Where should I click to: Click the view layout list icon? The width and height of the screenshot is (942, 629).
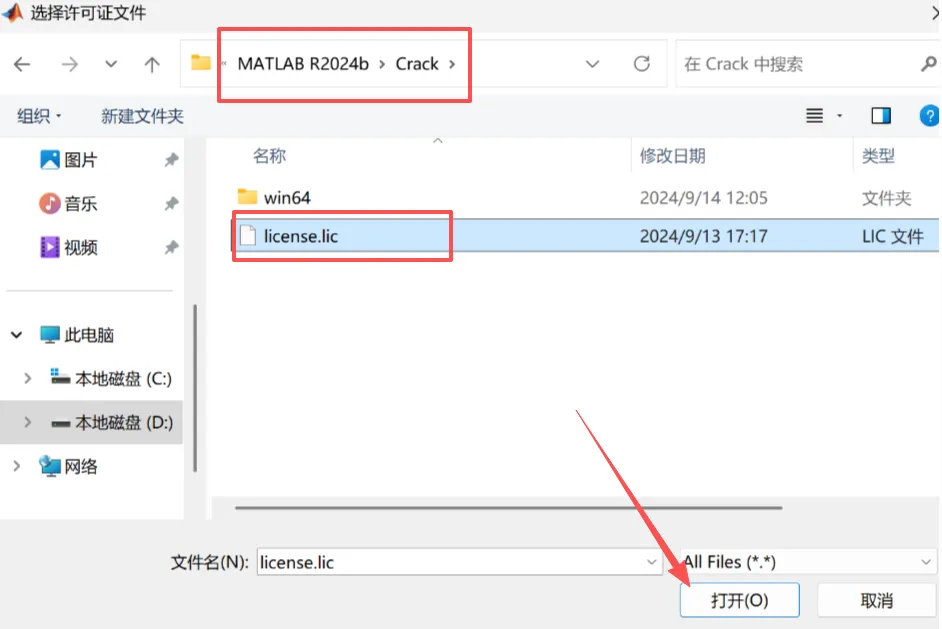point(815,115)
